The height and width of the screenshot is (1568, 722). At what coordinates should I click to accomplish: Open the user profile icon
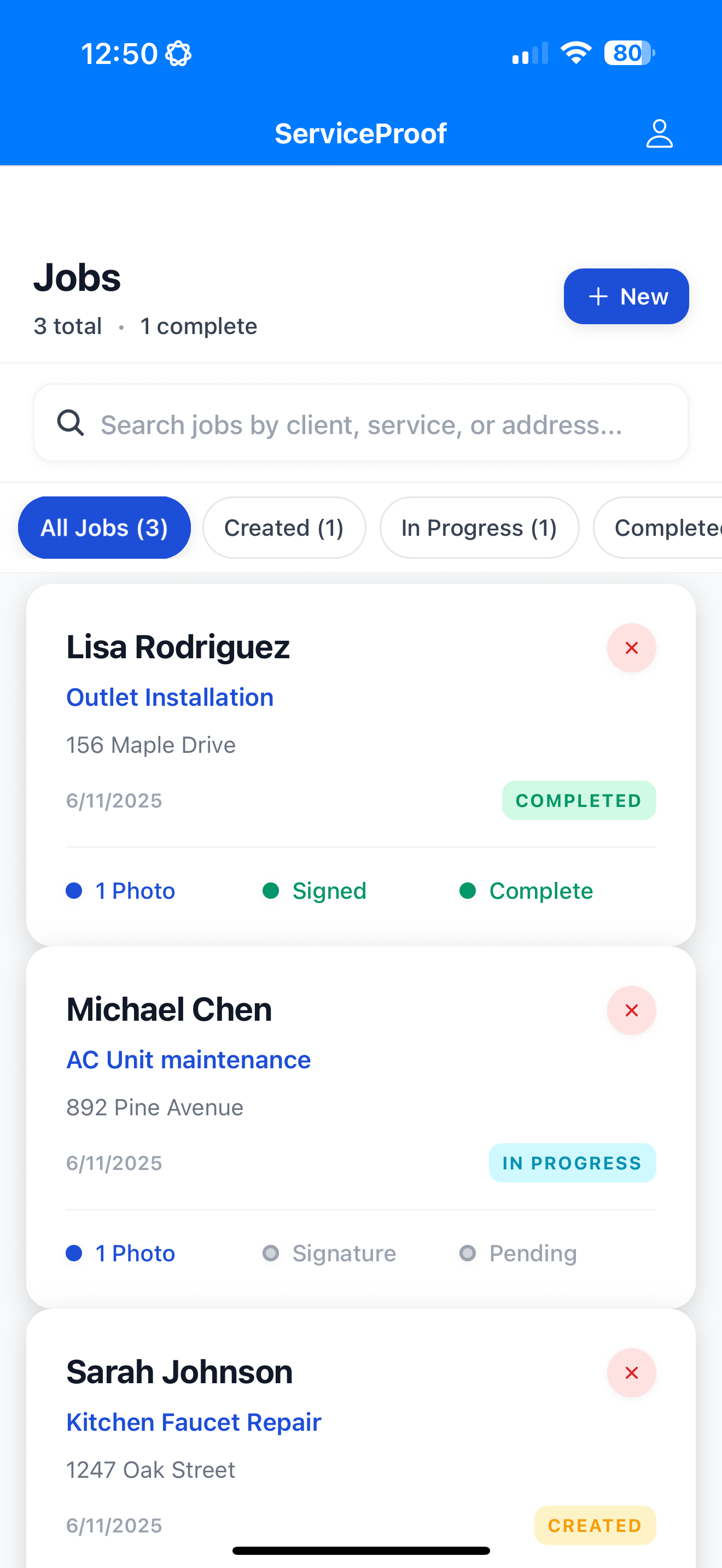tap(659, 133)
